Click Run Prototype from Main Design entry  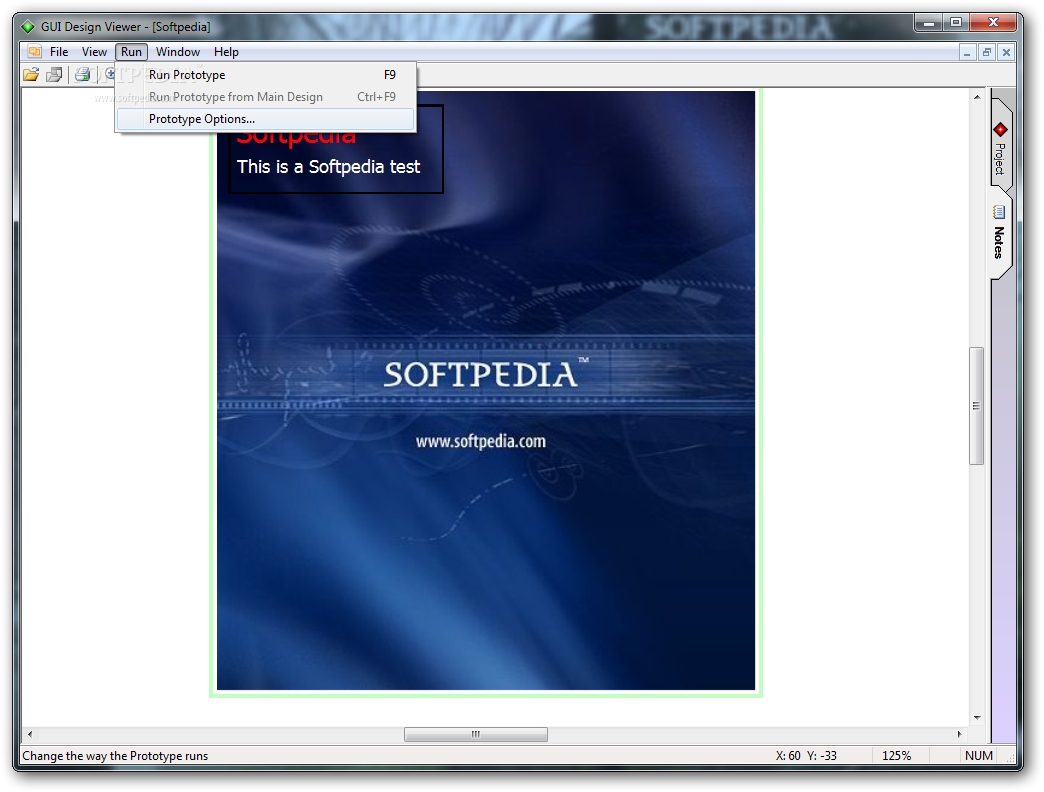pyautogui.click(x=266, y=97)
